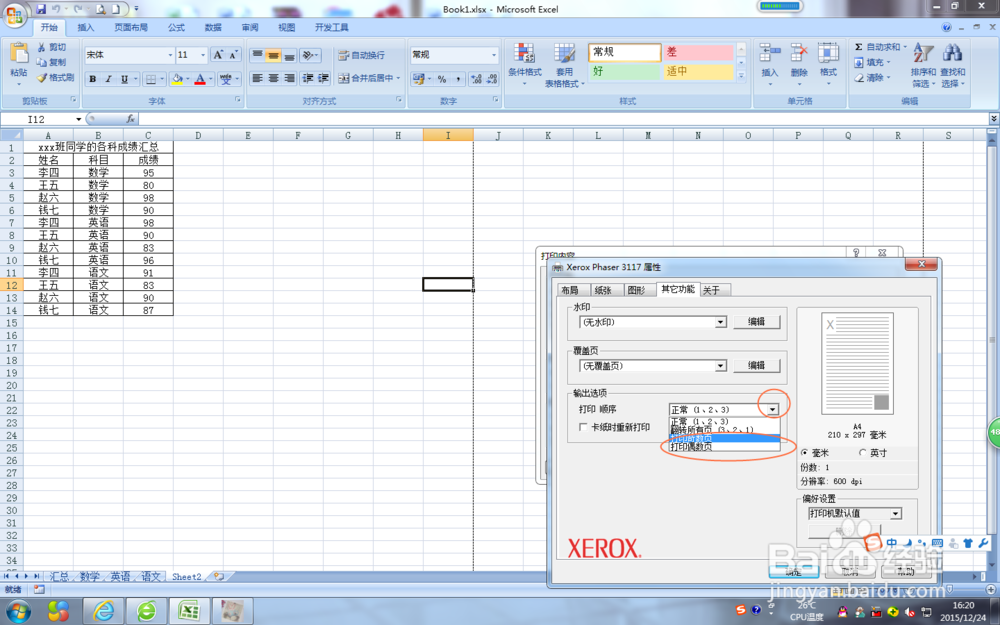Open the 公式 ribbon tab

[x=176, y=27]
